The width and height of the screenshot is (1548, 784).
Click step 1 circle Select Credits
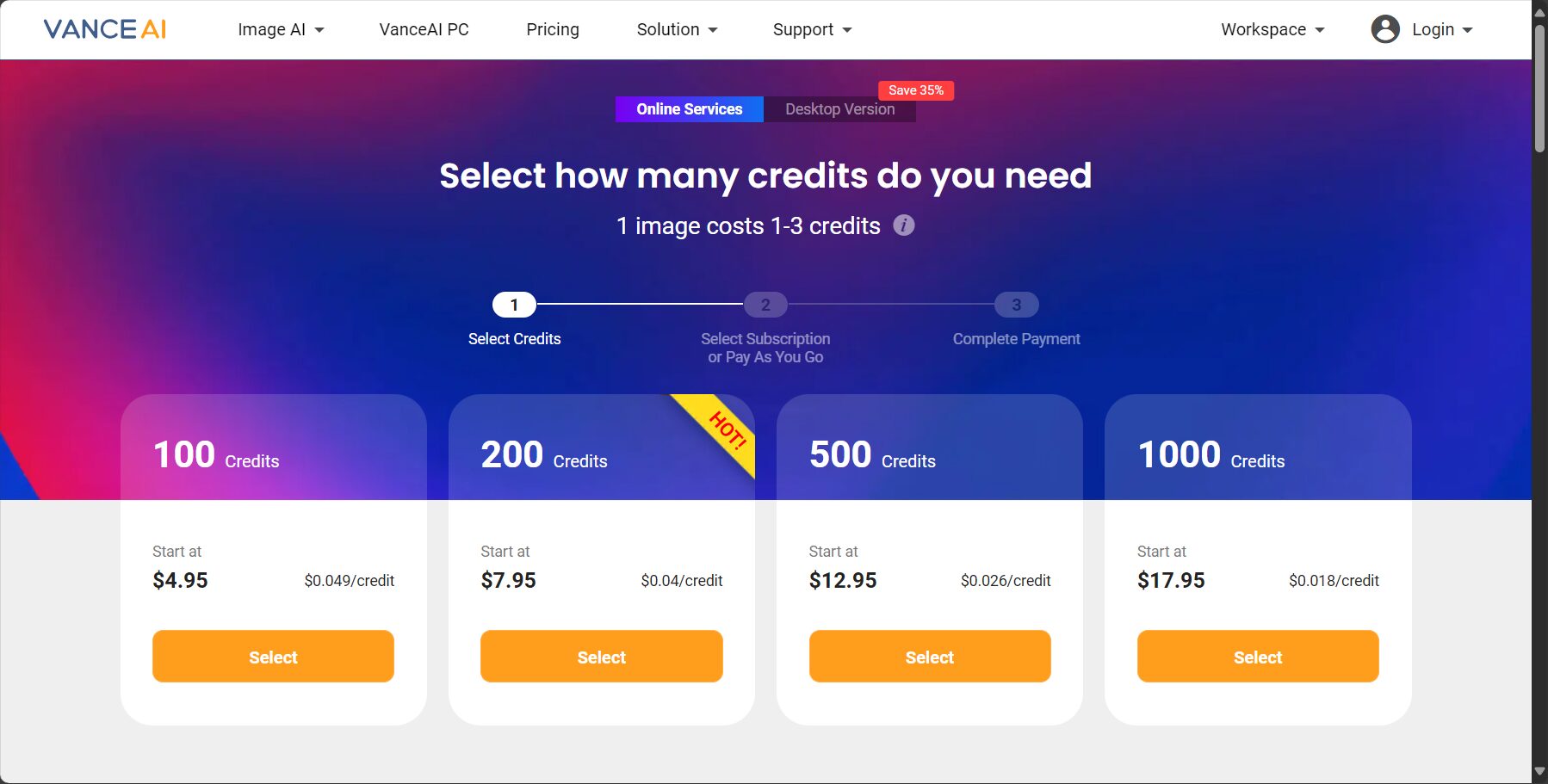point(514,305)
